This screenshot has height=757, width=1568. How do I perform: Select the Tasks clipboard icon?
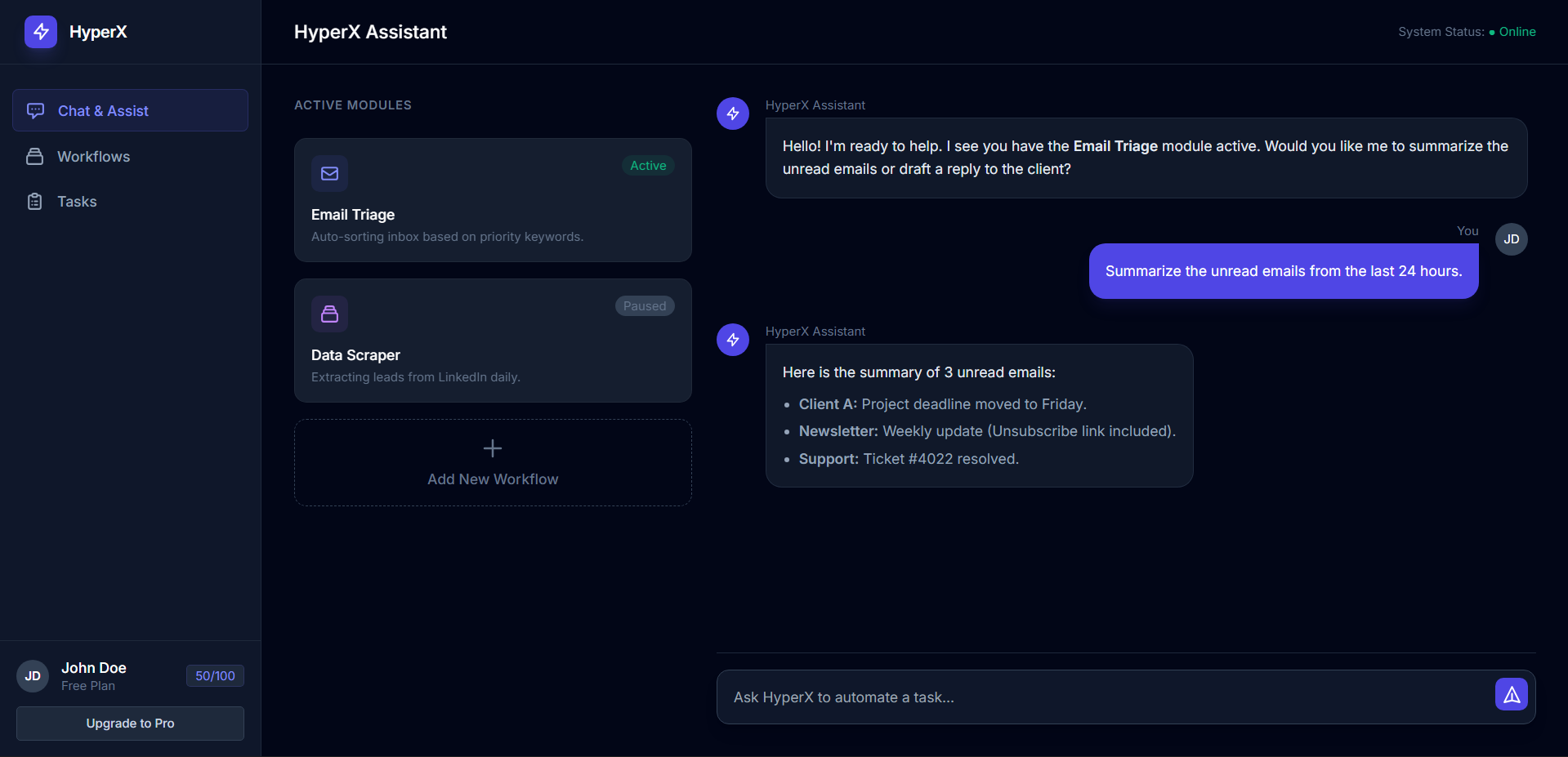(x=35, y=201)
